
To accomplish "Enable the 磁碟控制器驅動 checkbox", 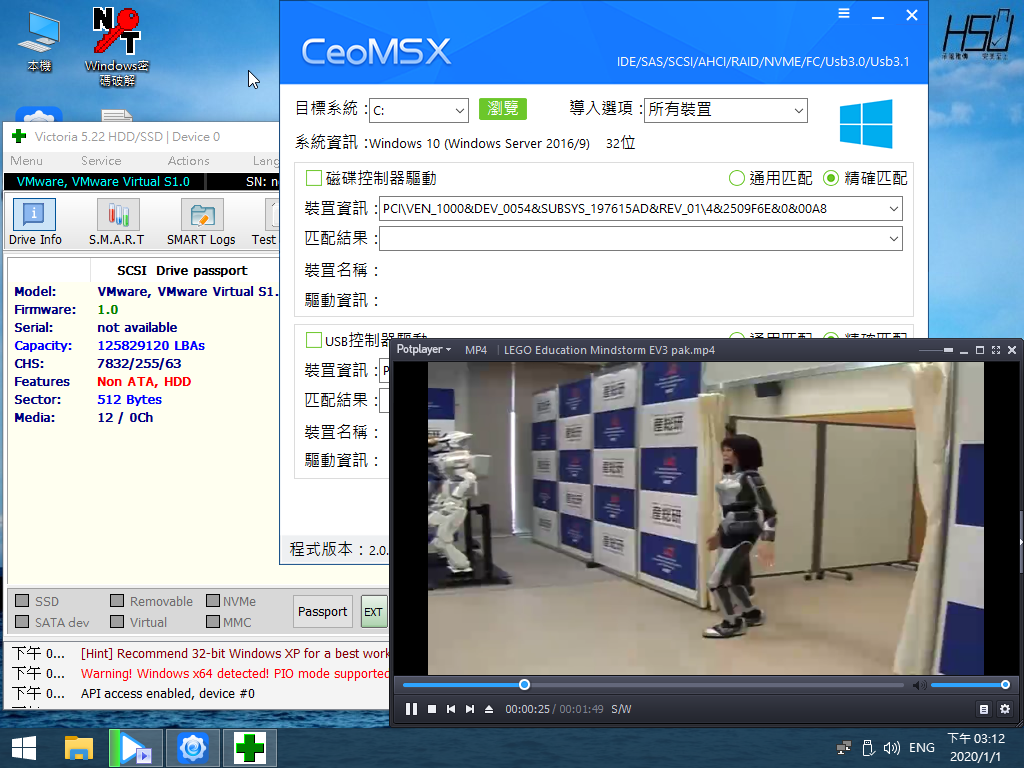I will point(313,178).
